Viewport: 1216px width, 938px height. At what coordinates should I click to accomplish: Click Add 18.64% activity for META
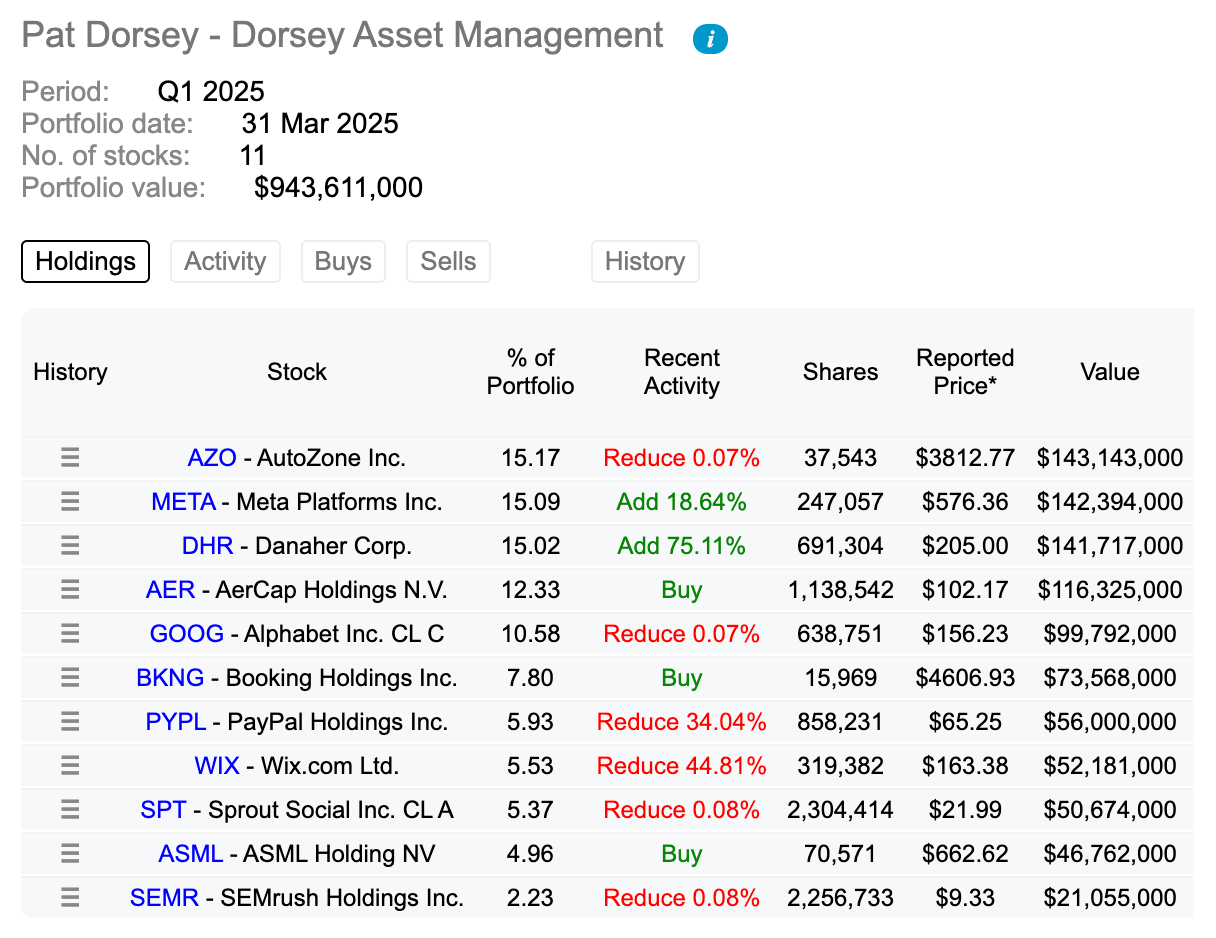[x=682, y=502]
